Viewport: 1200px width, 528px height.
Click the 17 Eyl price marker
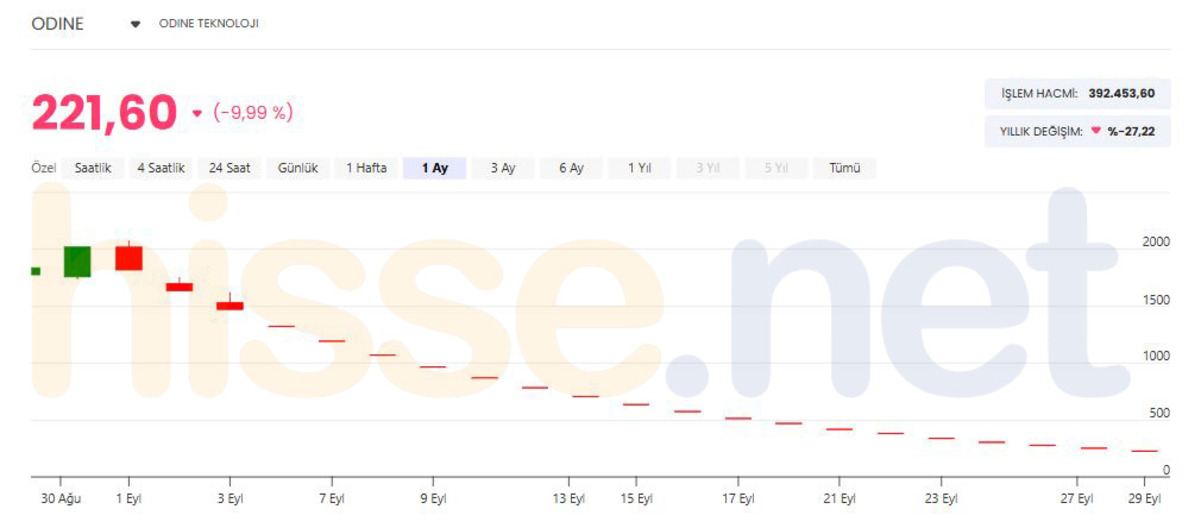pyautogui.click(x=738, y=418)
